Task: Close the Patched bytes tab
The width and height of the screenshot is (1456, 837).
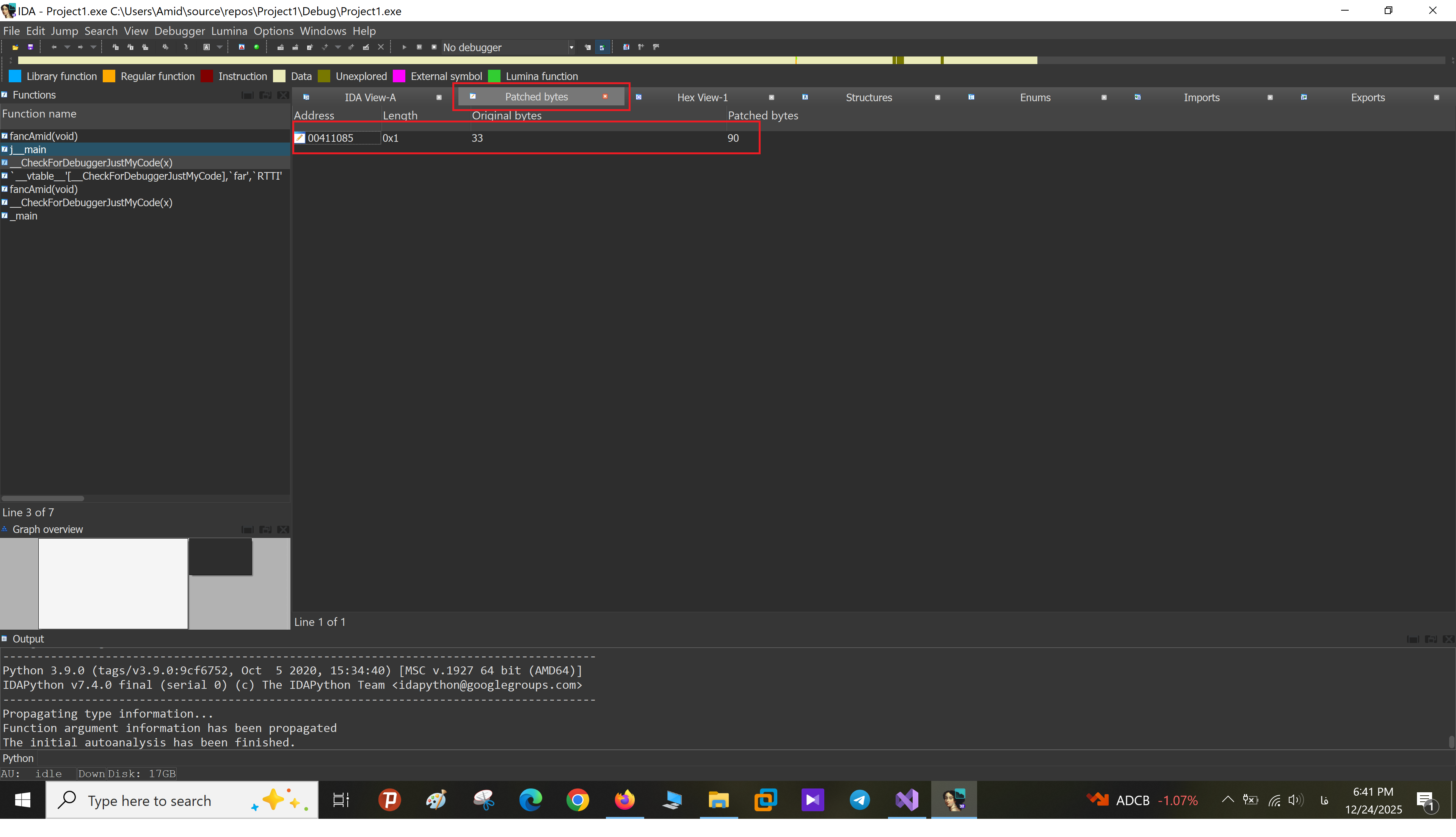Action: 605,97
